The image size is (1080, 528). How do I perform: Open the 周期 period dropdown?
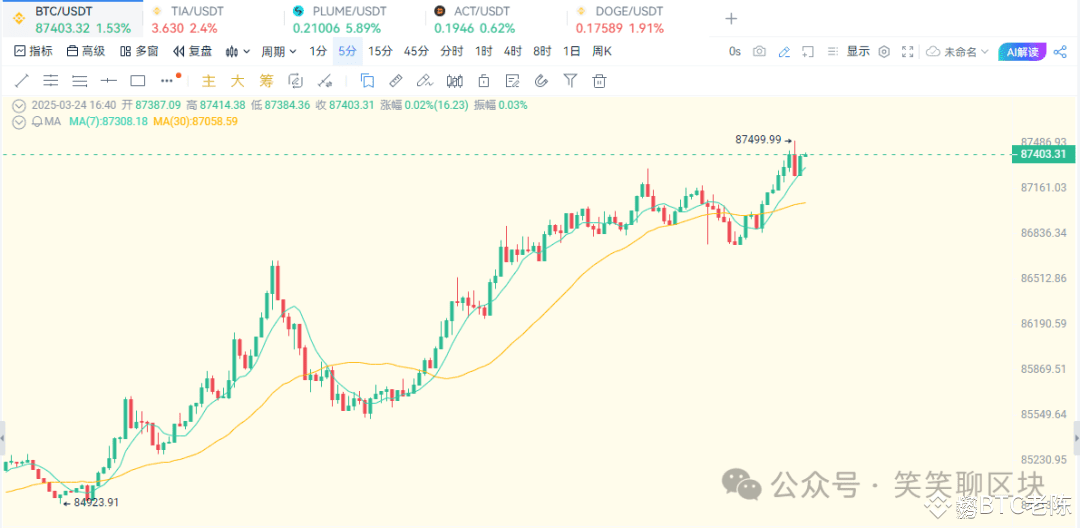[x=279, y=52]
